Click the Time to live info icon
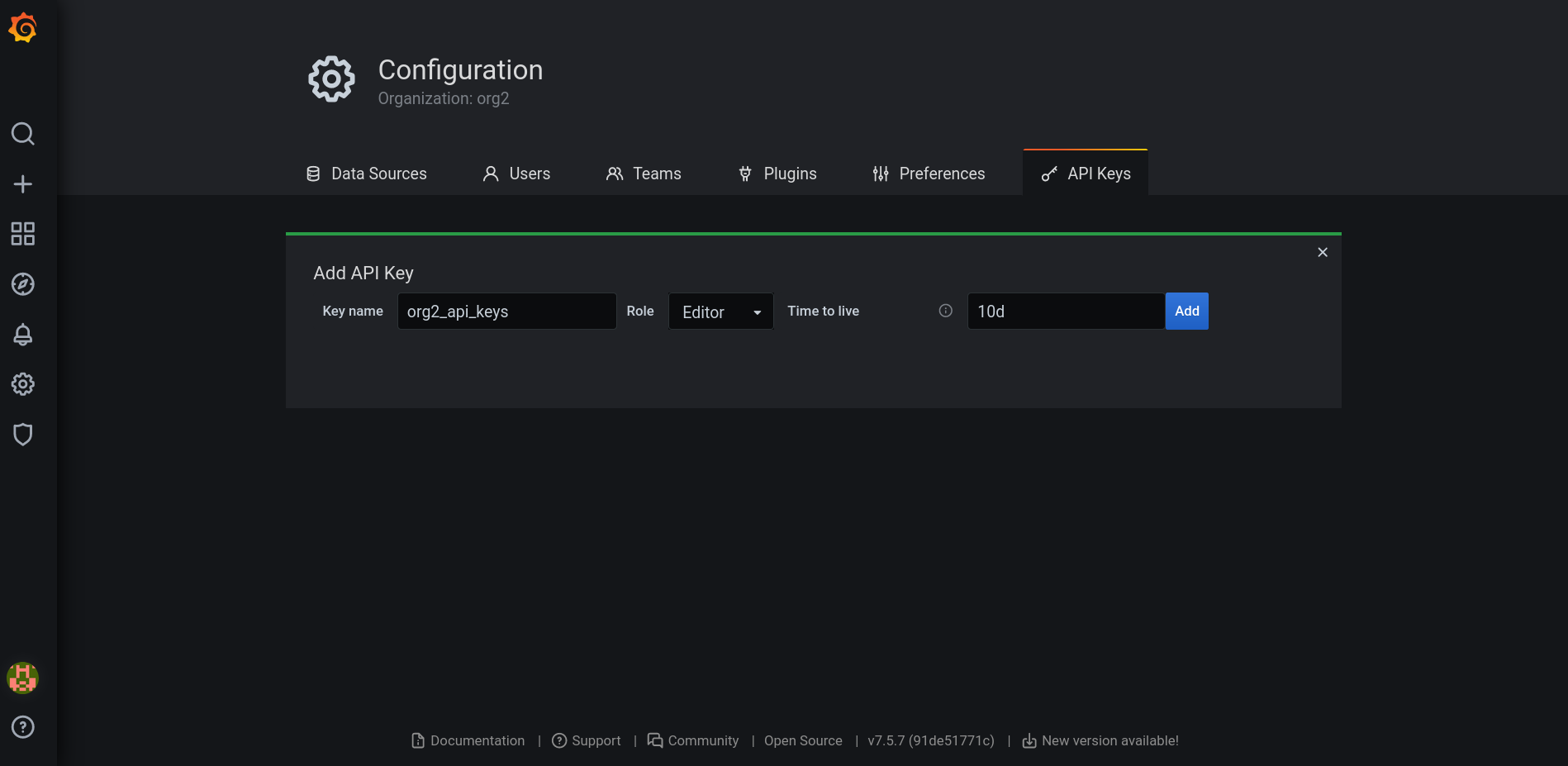The image size is (1568, 766). (x=945, y=311)
